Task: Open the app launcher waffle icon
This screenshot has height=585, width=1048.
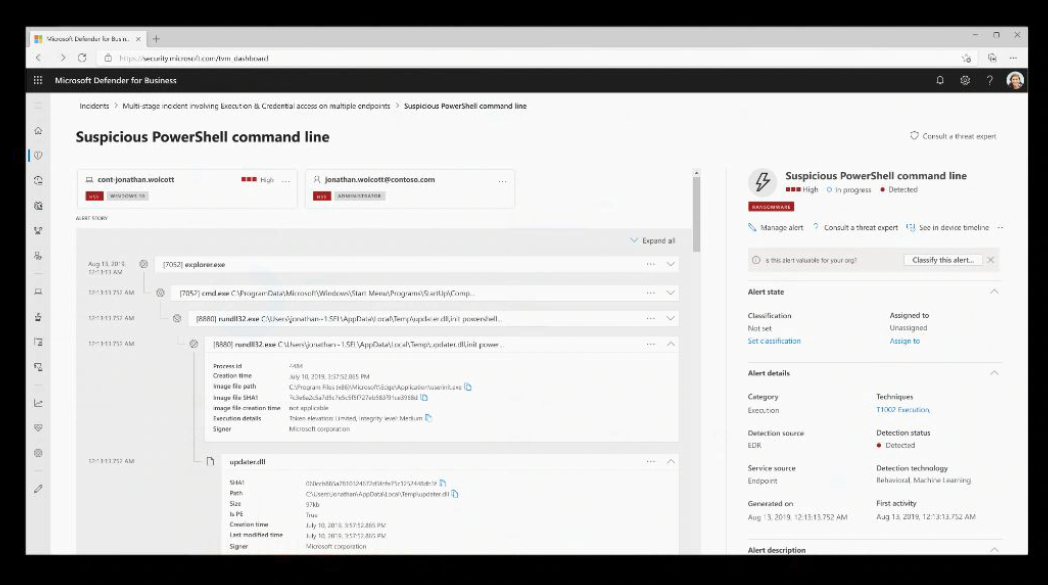Action: [x=37, y=79]
